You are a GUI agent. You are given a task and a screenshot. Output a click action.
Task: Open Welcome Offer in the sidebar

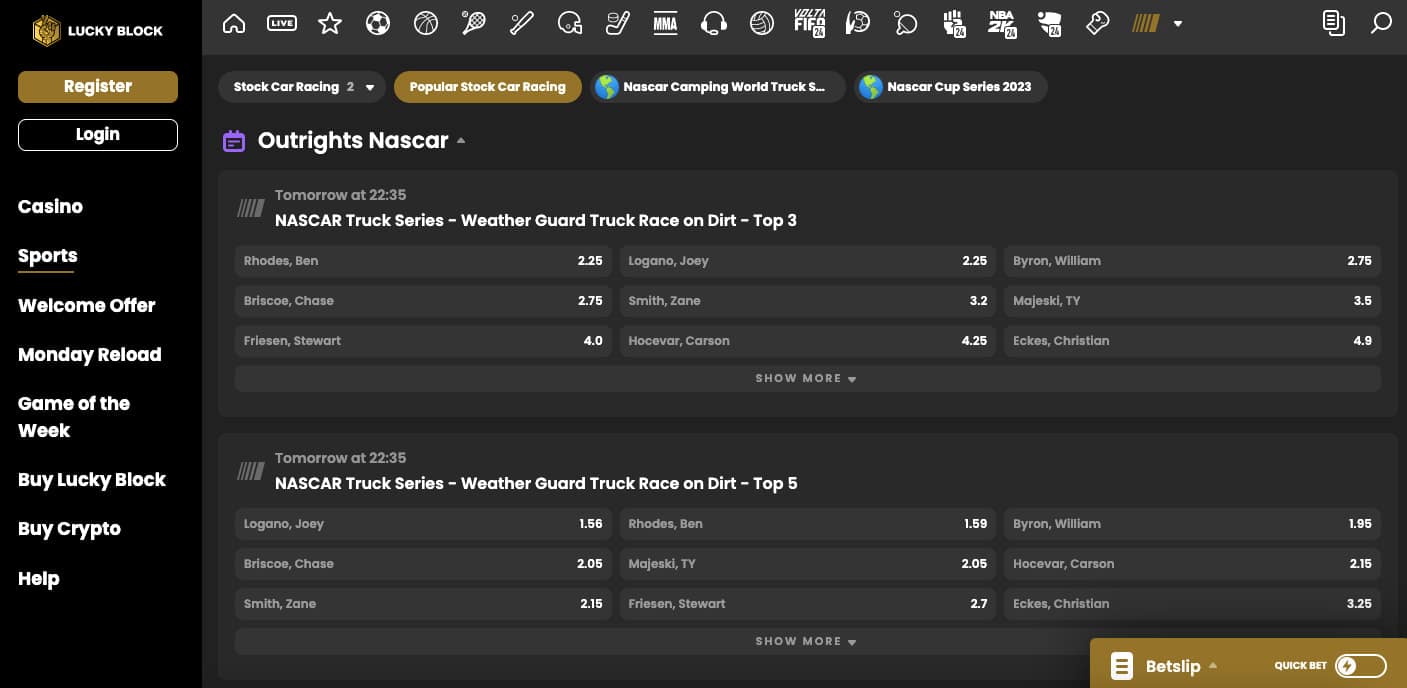(x=87, y=306)
